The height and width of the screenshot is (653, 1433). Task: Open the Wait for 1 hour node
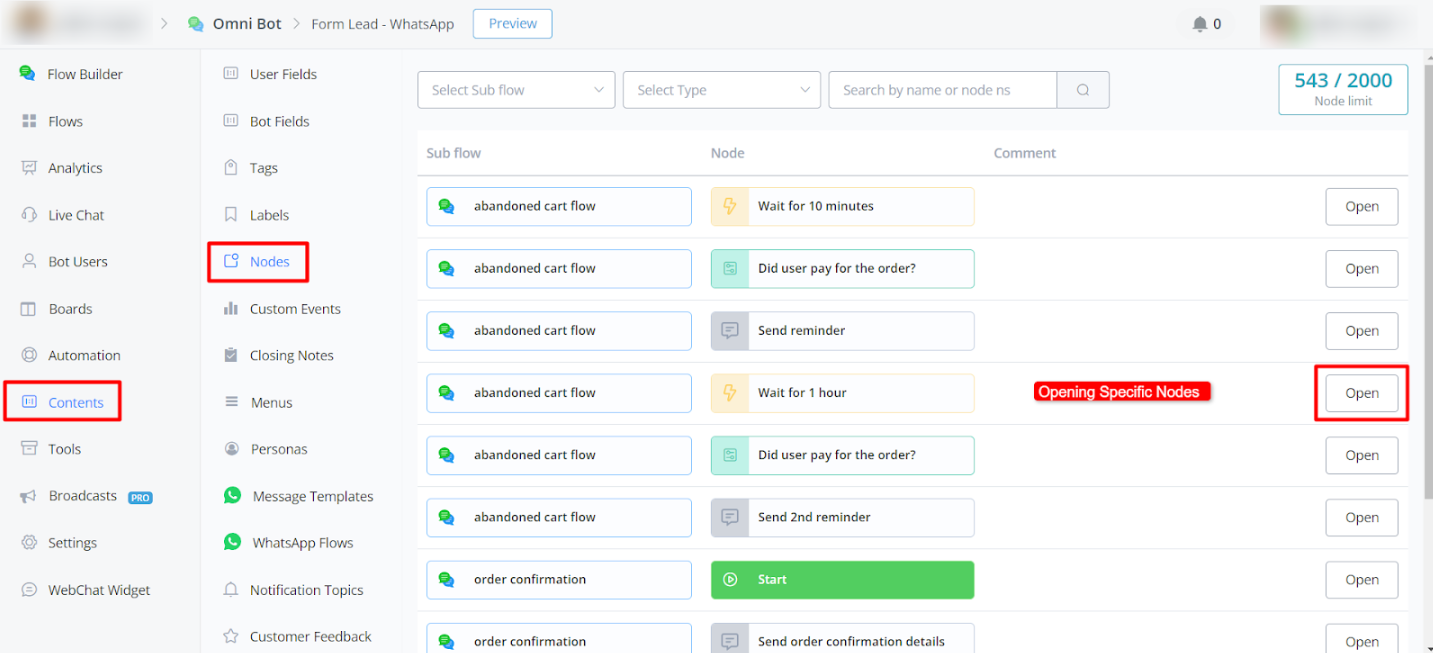1361,393
